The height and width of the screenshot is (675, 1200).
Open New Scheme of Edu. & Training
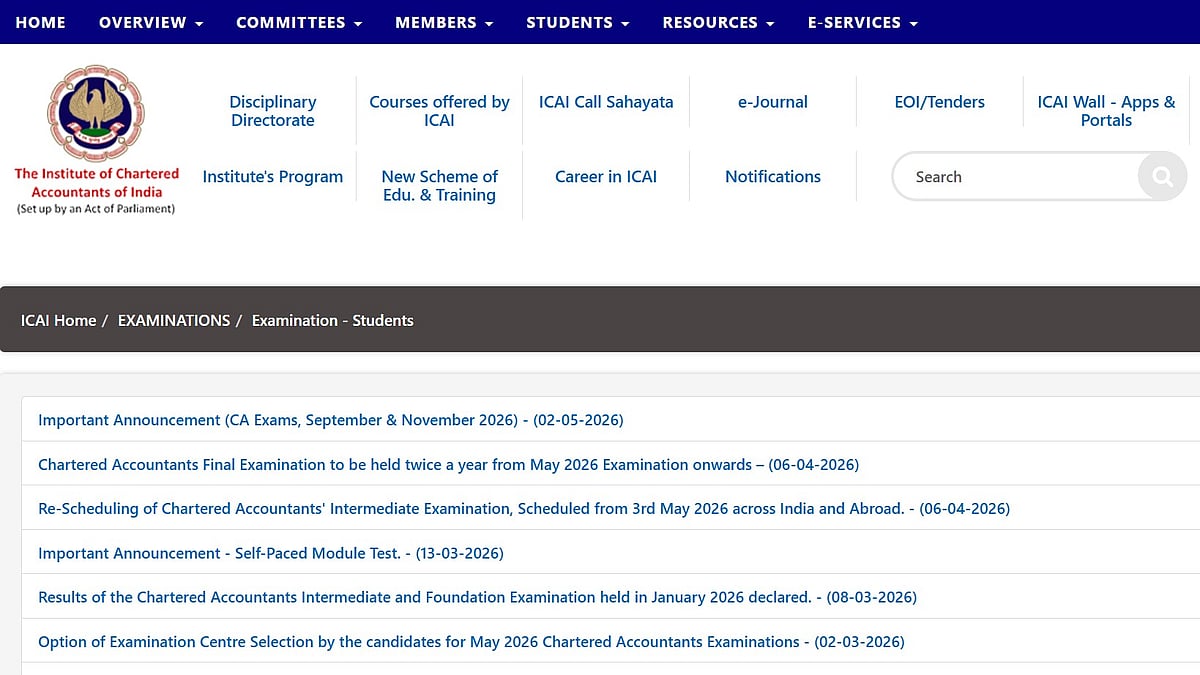[x=439, y=186]
